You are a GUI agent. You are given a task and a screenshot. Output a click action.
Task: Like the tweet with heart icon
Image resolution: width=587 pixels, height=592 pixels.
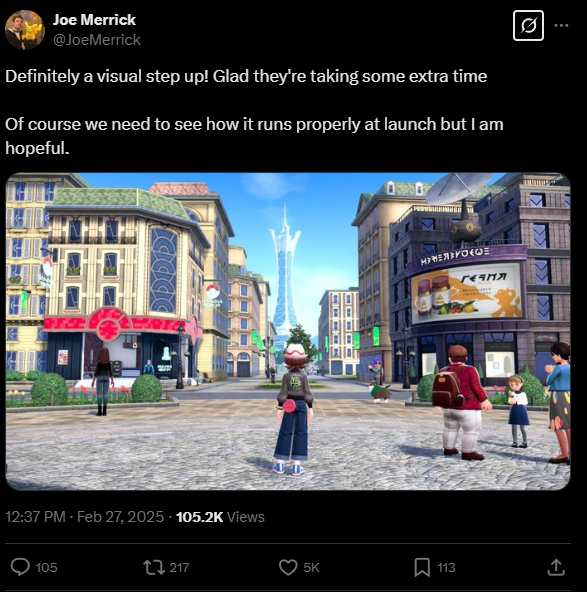(x=288, y=567)
